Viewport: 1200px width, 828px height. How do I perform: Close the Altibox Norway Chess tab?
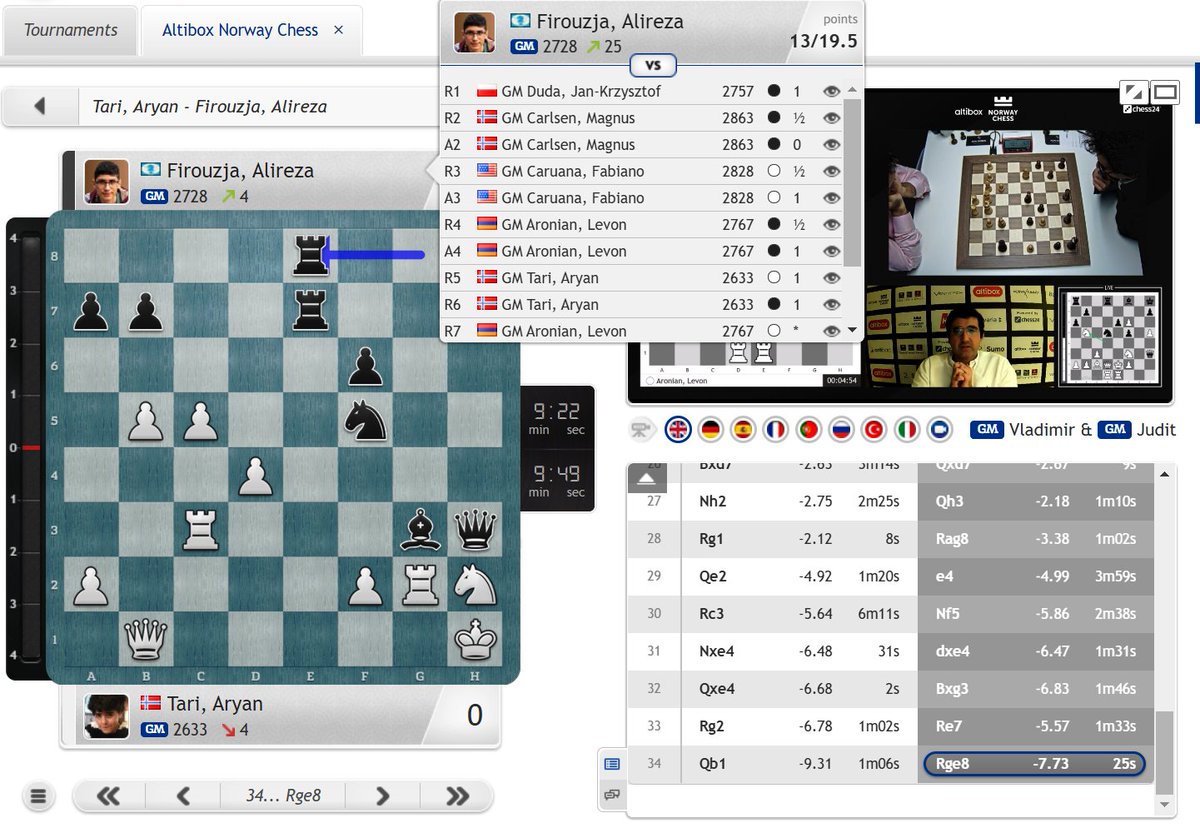click(x=338, y=30)
